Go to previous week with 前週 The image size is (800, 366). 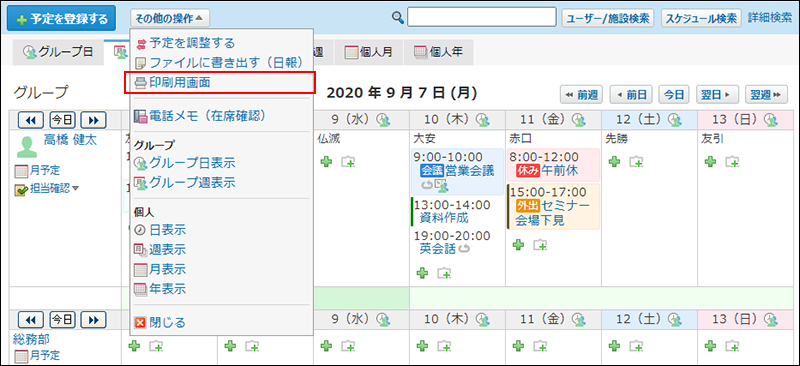click(x=582, y=94)
